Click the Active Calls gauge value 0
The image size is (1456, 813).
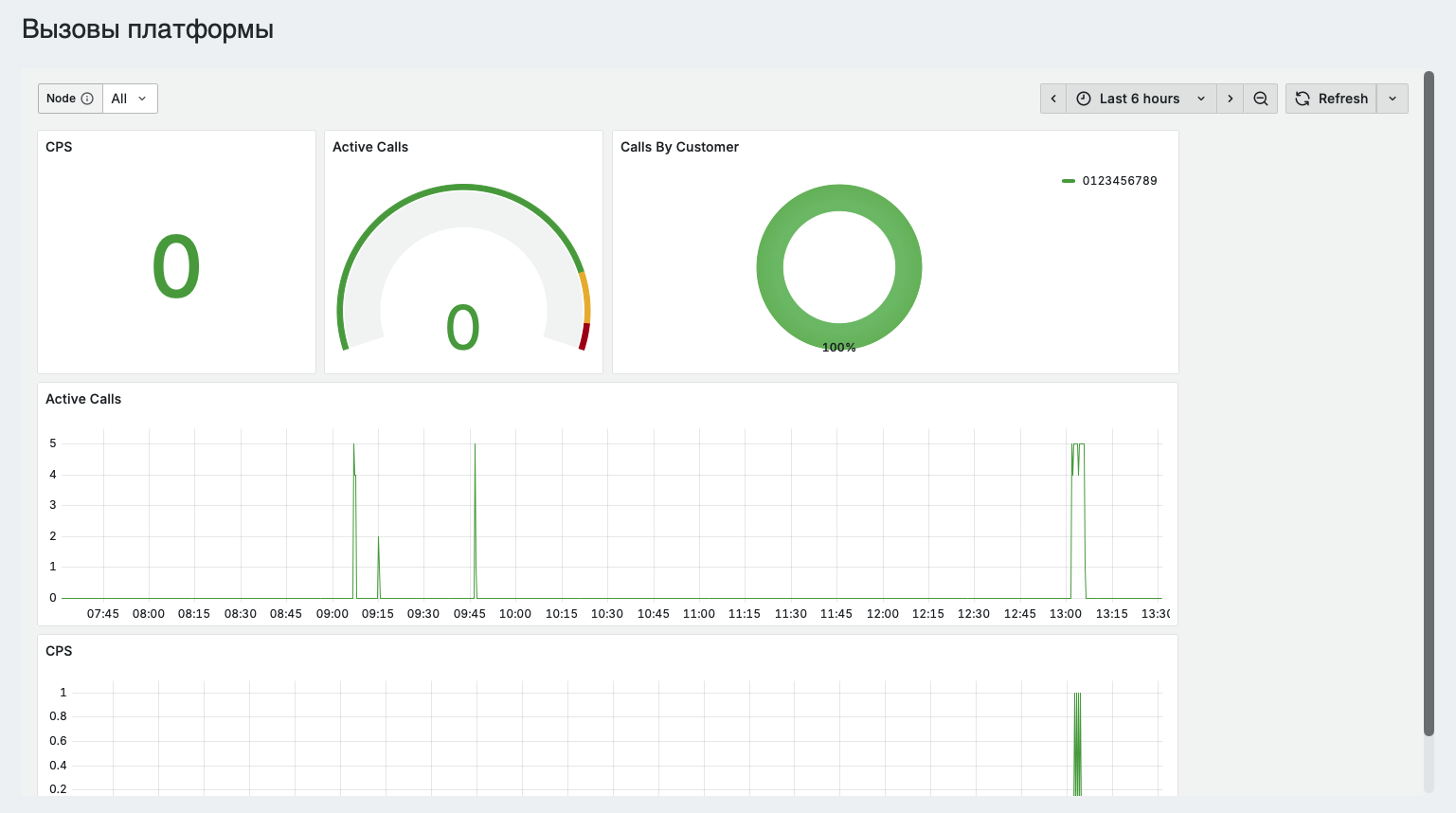point(463,328)
